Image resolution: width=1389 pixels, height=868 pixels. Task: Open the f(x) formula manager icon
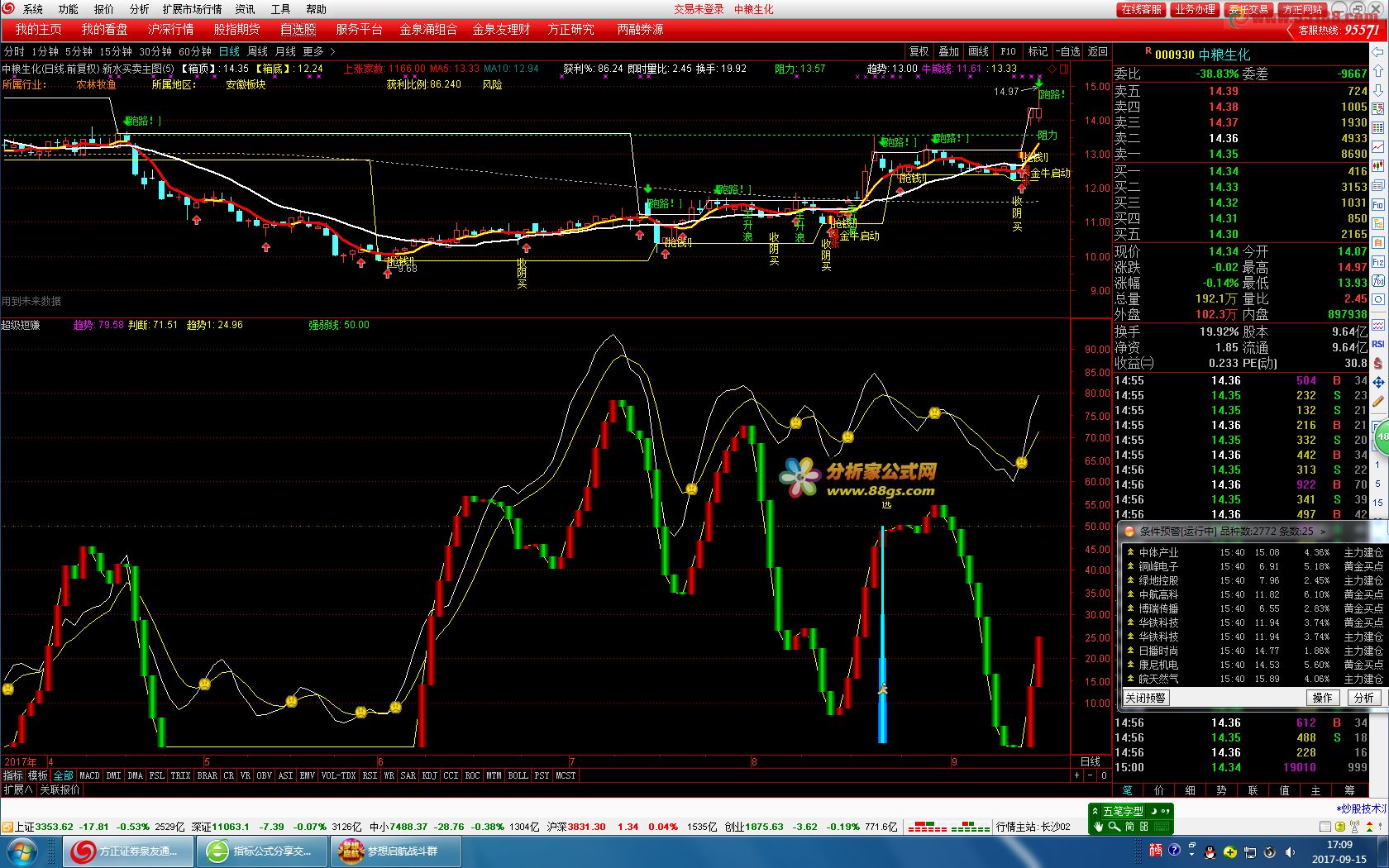click(x=1378, y=281)
